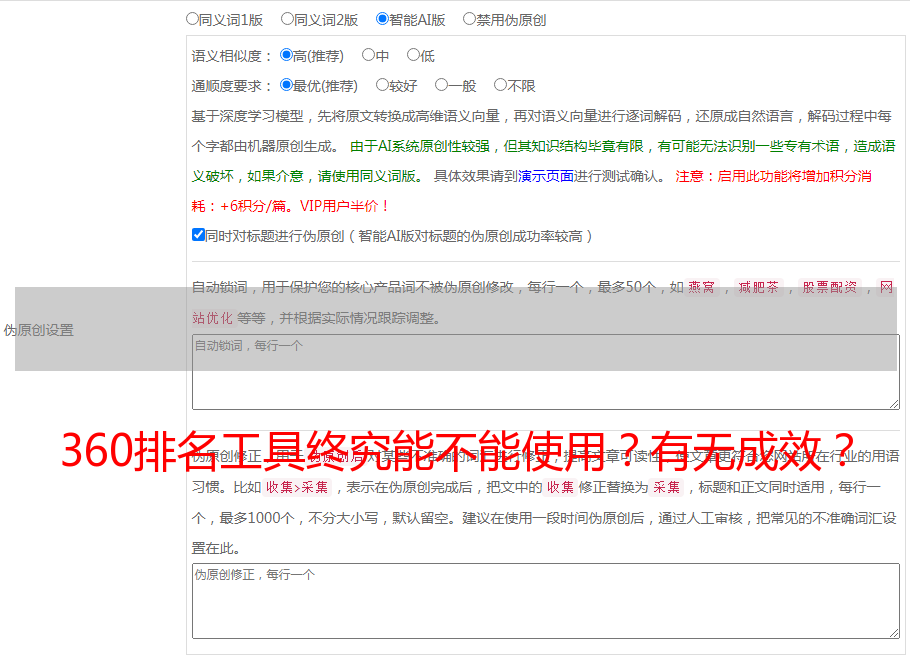The height and width of the screenshot is (658, 911).
Task: Click the 减肥茶 example keyword
Action: 758,287
